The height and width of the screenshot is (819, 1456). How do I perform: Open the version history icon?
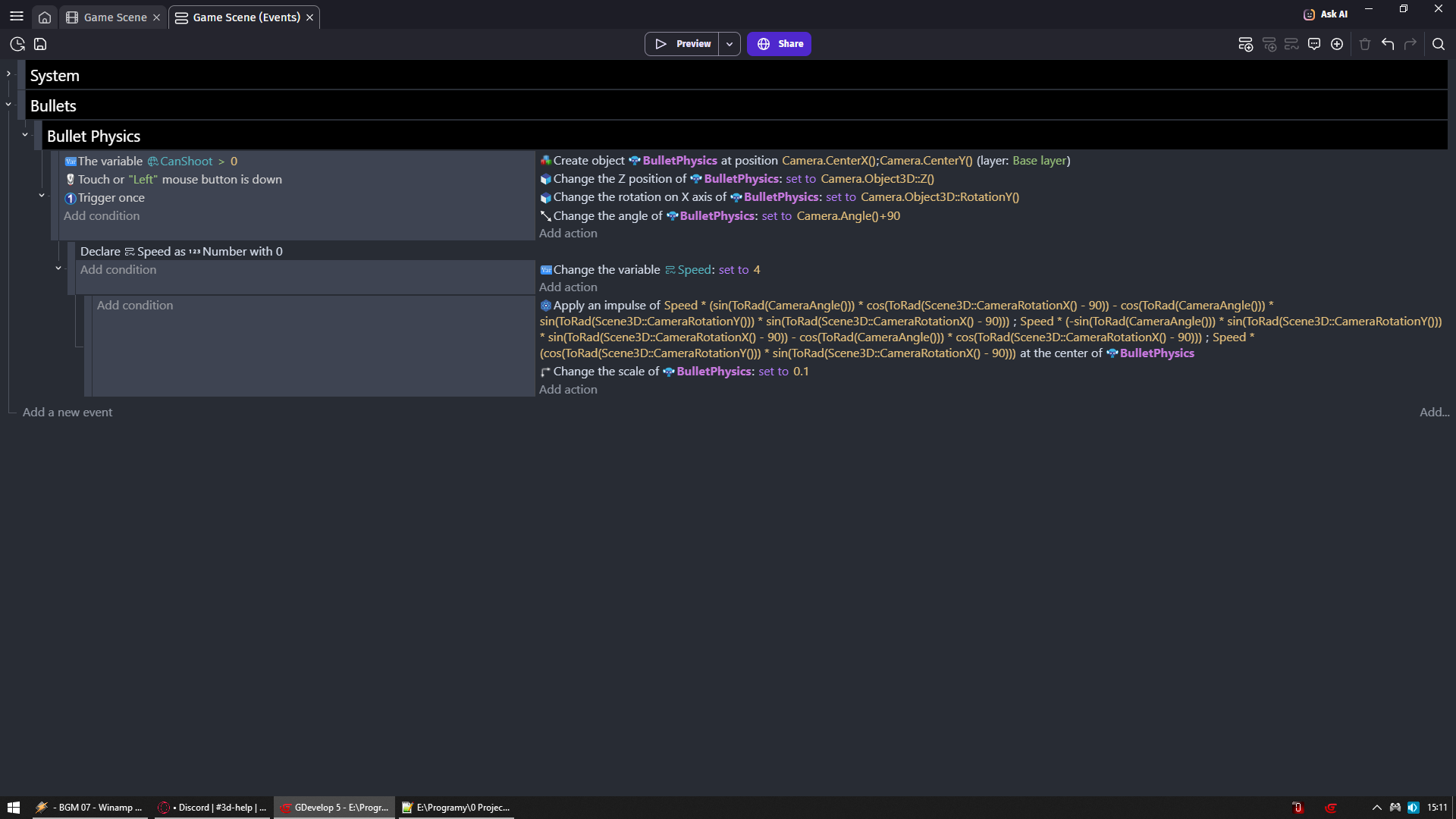pos(17,44)
